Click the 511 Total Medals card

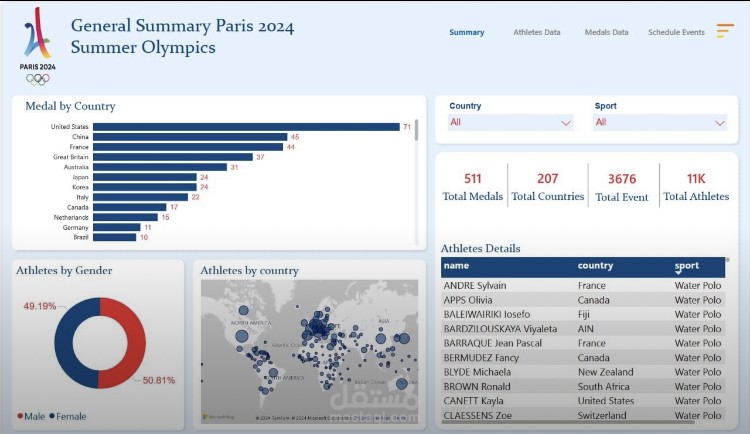coord(473,186)
